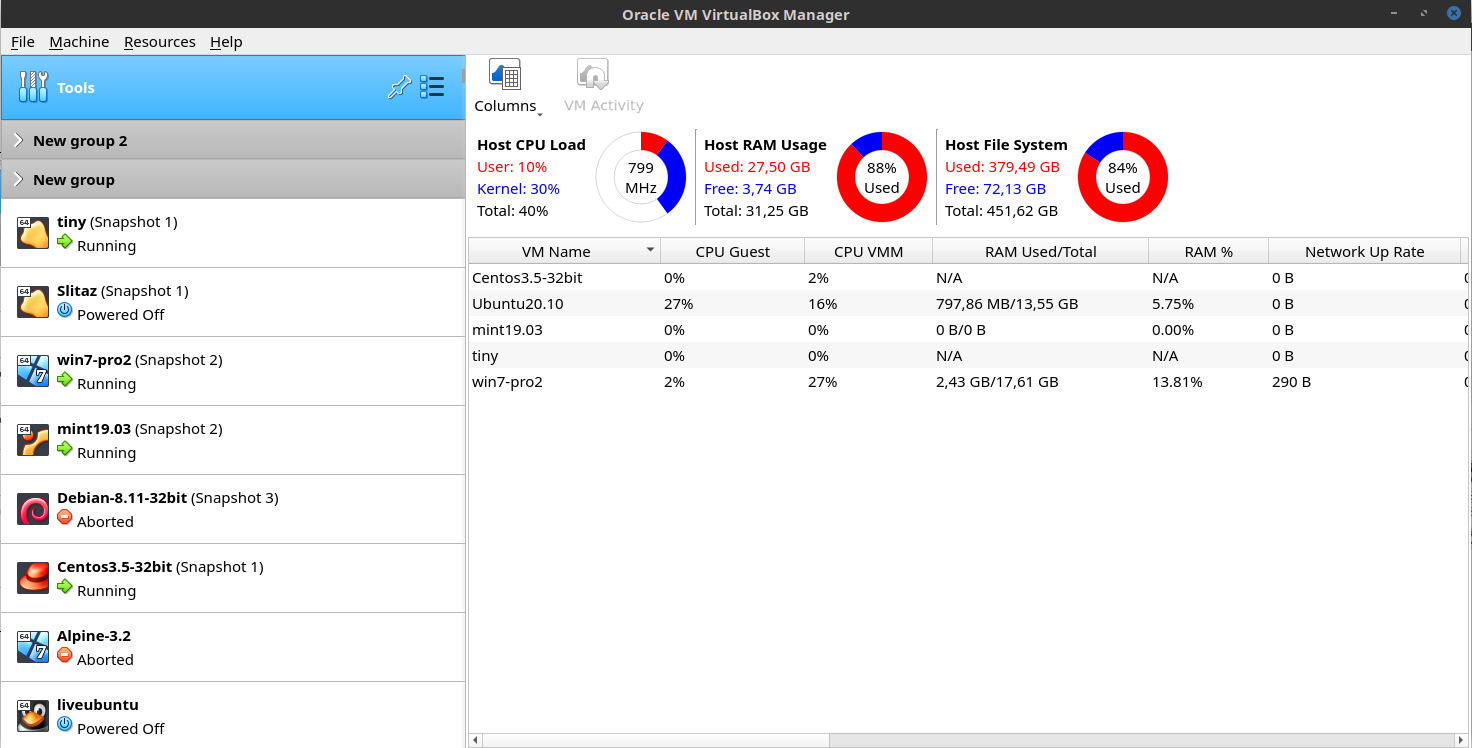Click the '2,43 GB/17,61 GB' cell
The width and height of the screenshot is (1472, 748).
pos(997,382)
